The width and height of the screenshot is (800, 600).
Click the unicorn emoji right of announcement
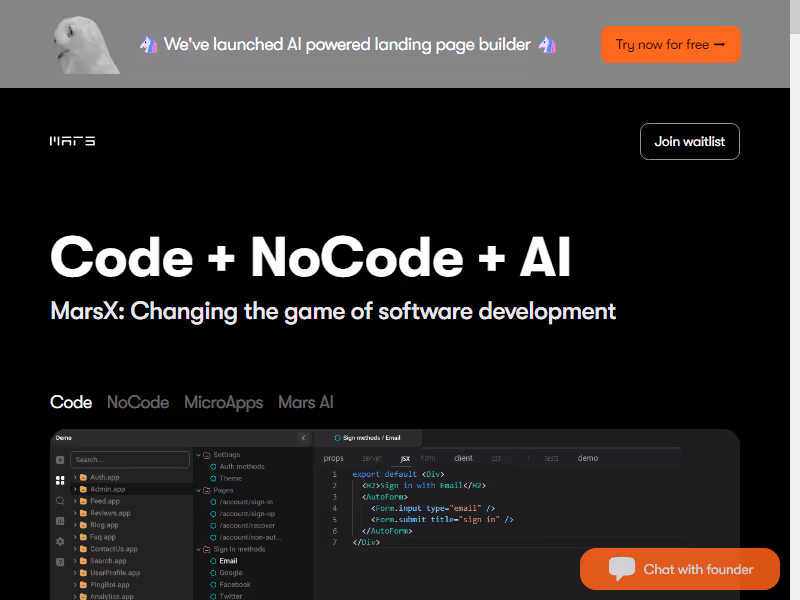[x=547, y=45]
